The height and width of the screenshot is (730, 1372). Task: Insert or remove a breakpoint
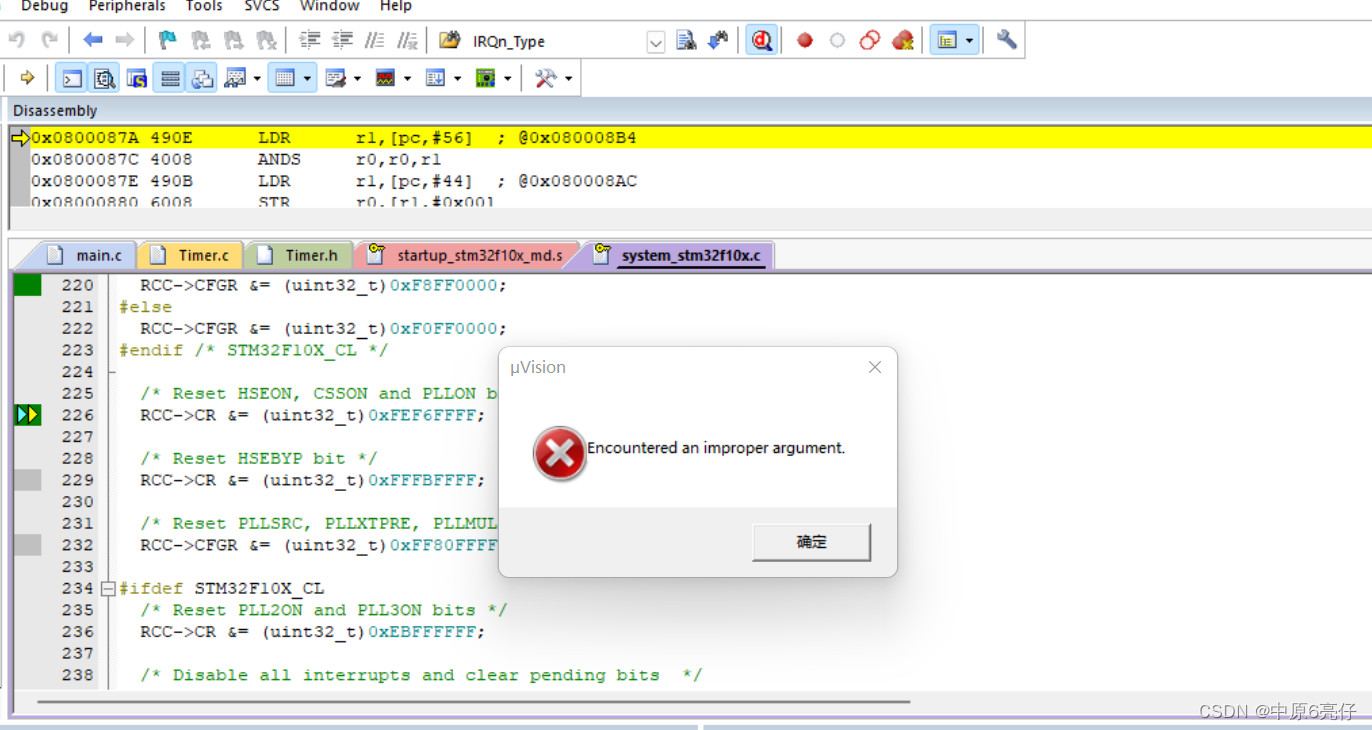[804, 40]
